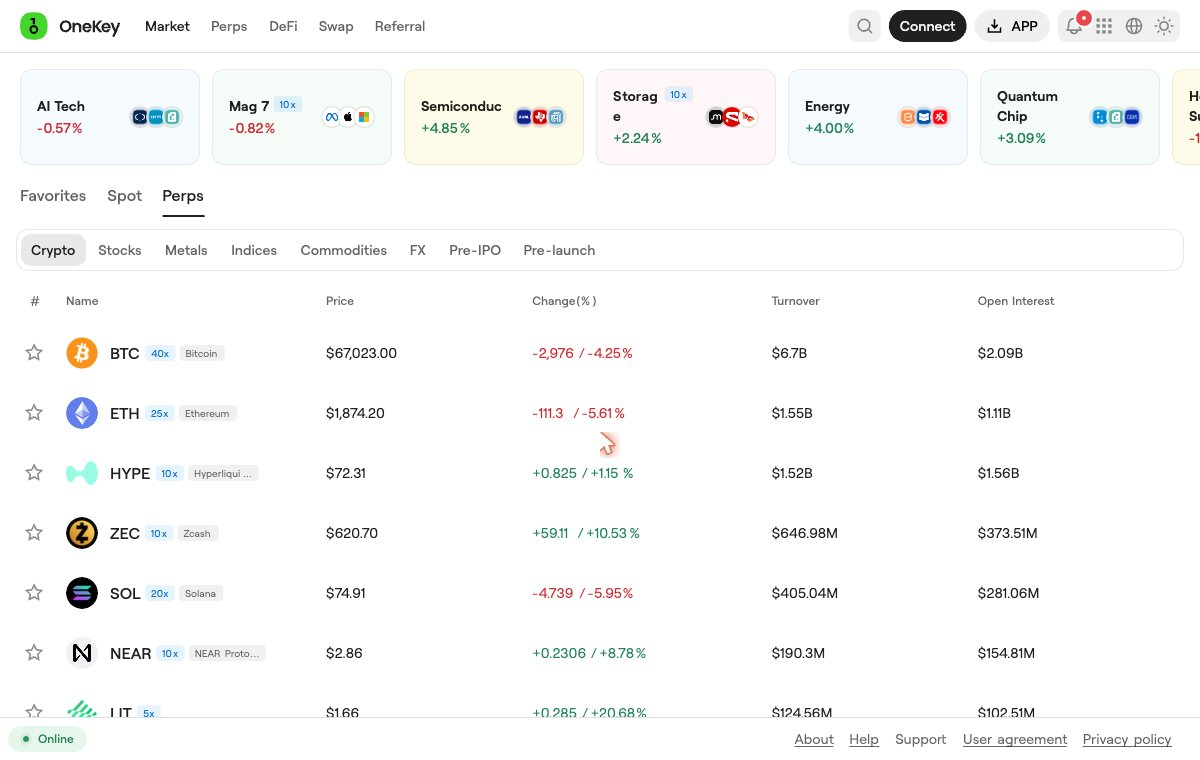The height and width of the screenshot is (760, 1200).
Task: Click the OneKey logo icon
Action: click(x=34, y=27)
